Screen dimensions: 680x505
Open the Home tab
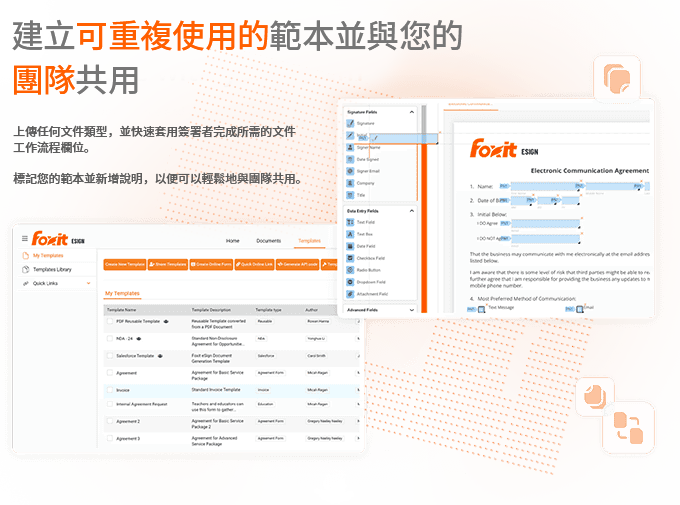click(x=232, y=241)
